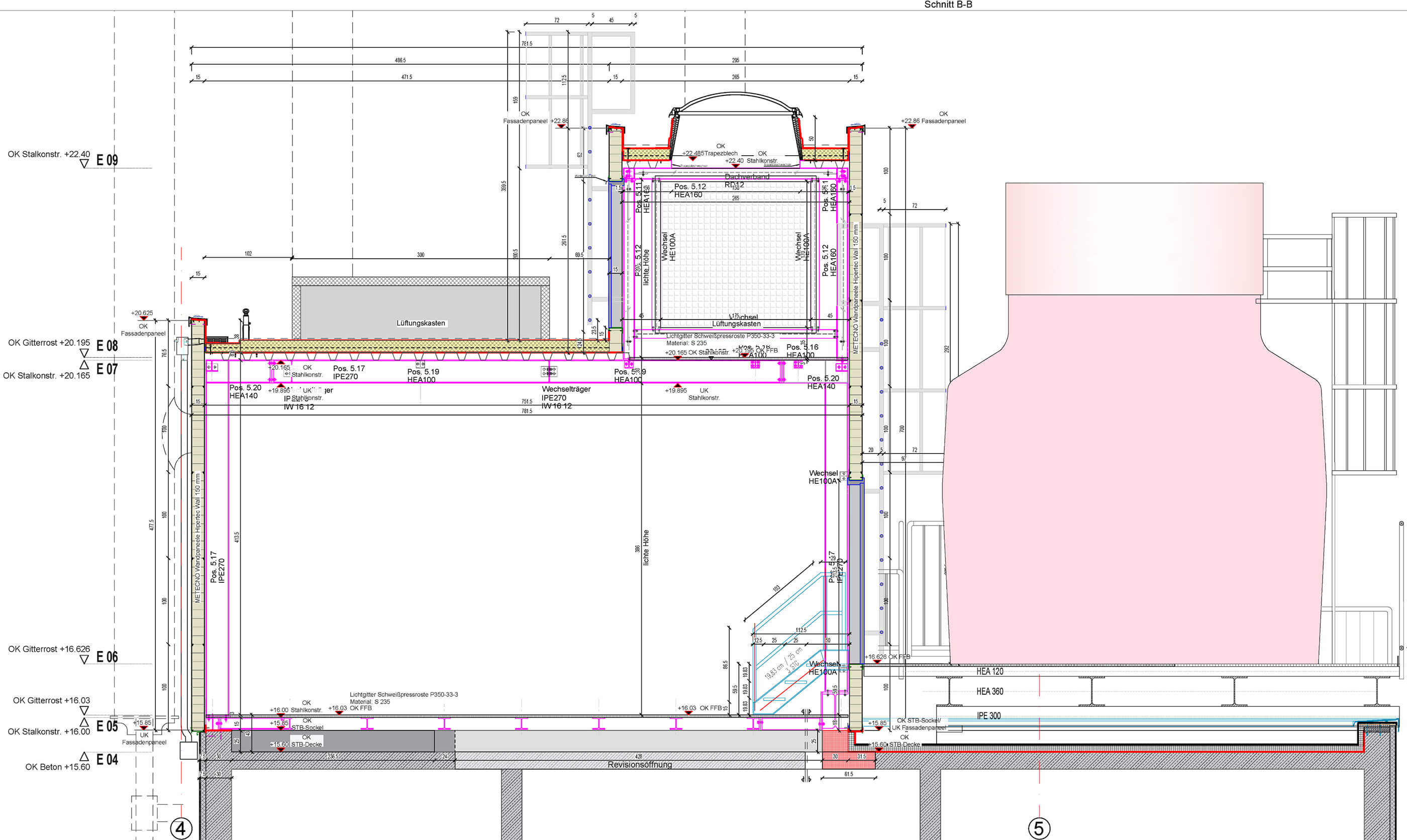Select the "OK Gitterrost +20.195" level label
1407x840 pixels.
pos(49,343)
